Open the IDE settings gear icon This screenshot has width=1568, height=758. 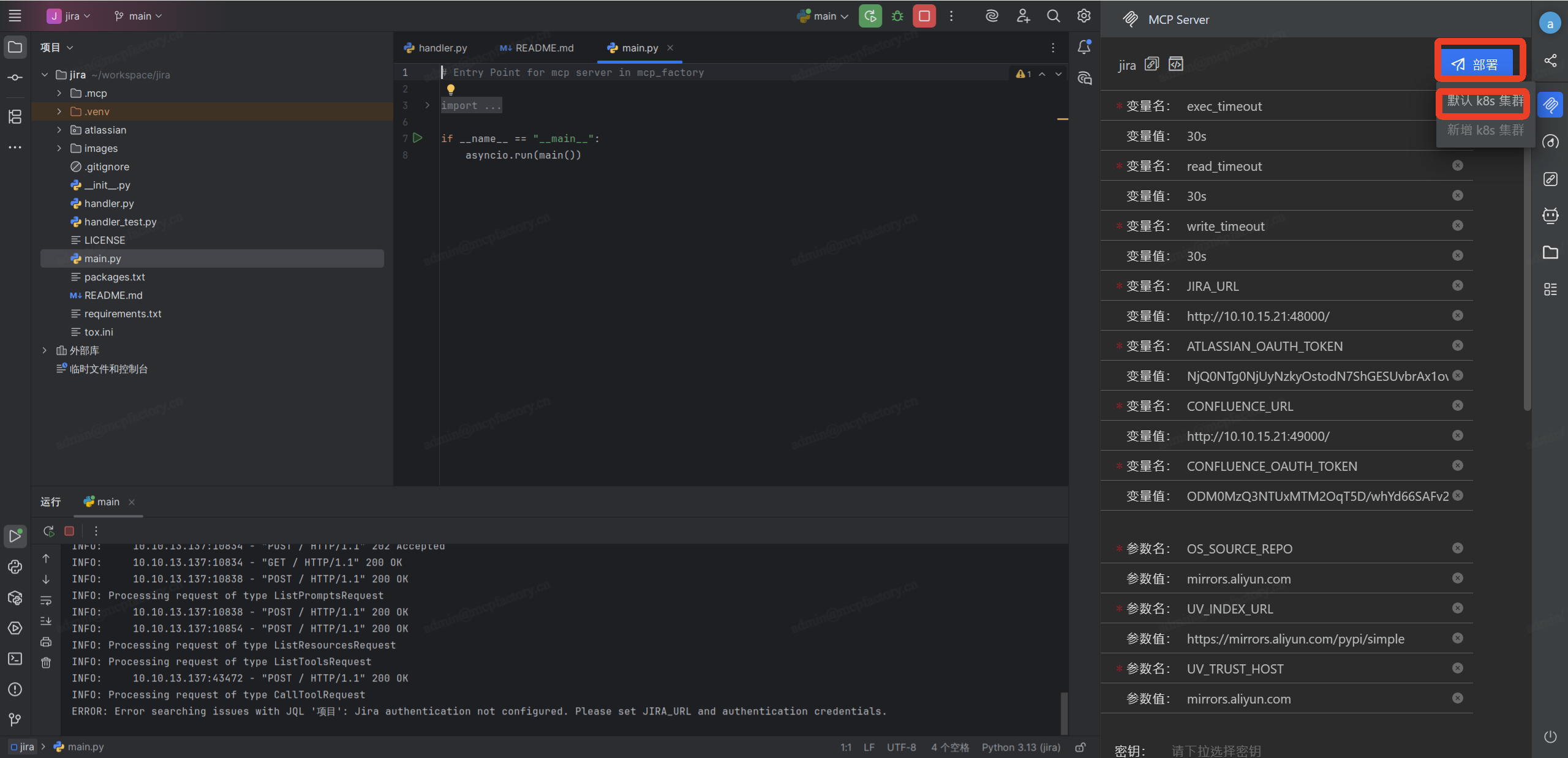pos(1084,16)
